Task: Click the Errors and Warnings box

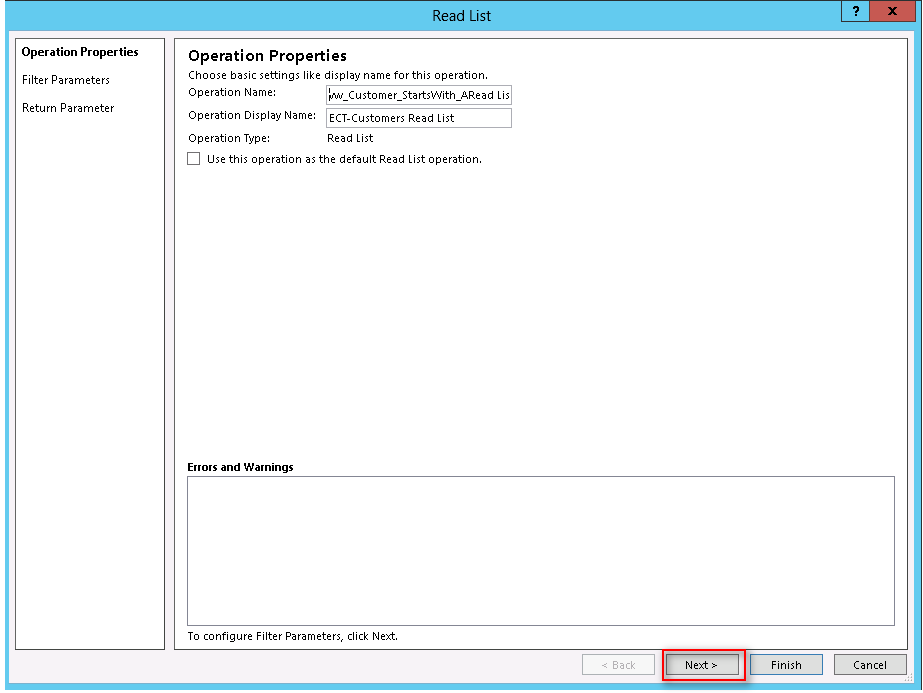Action: tap(540, 550)
